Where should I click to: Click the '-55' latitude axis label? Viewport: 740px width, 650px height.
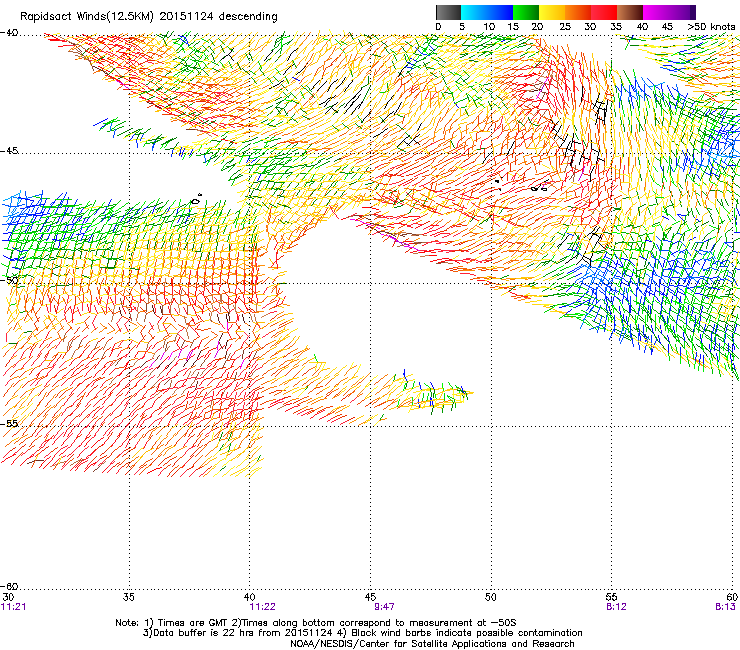9,423
